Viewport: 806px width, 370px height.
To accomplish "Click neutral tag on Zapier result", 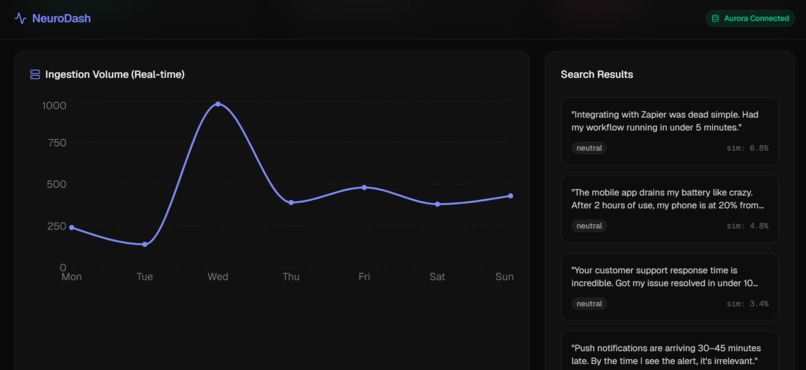I will click(x=589, y=148).
